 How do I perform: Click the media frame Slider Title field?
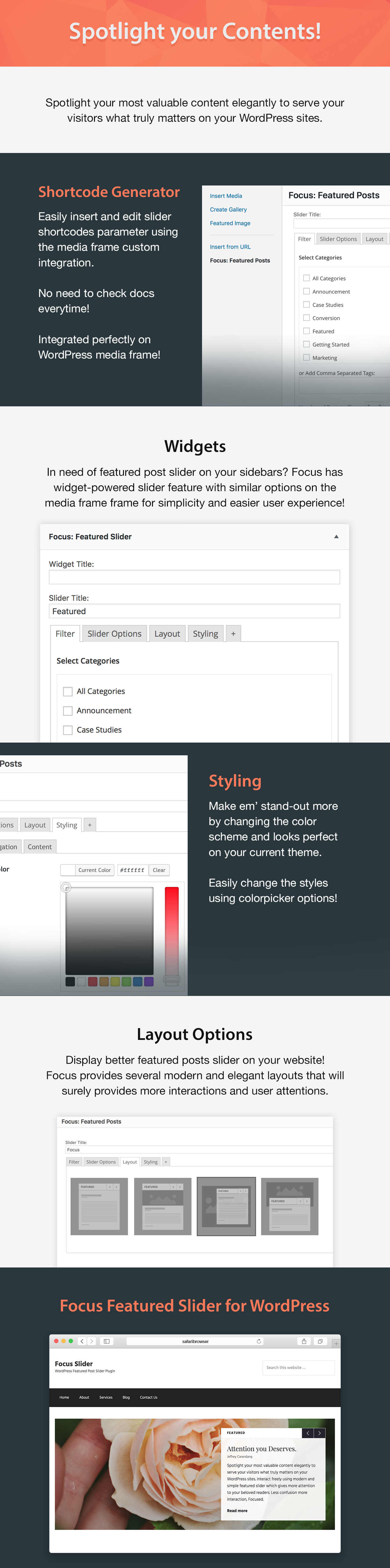[341, 223]
